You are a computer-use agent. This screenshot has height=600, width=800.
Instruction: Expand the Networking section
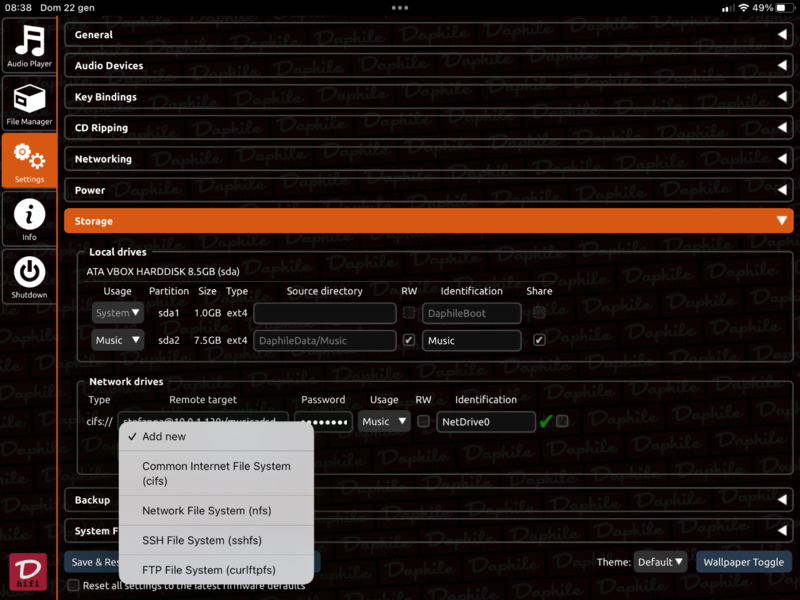428,159
